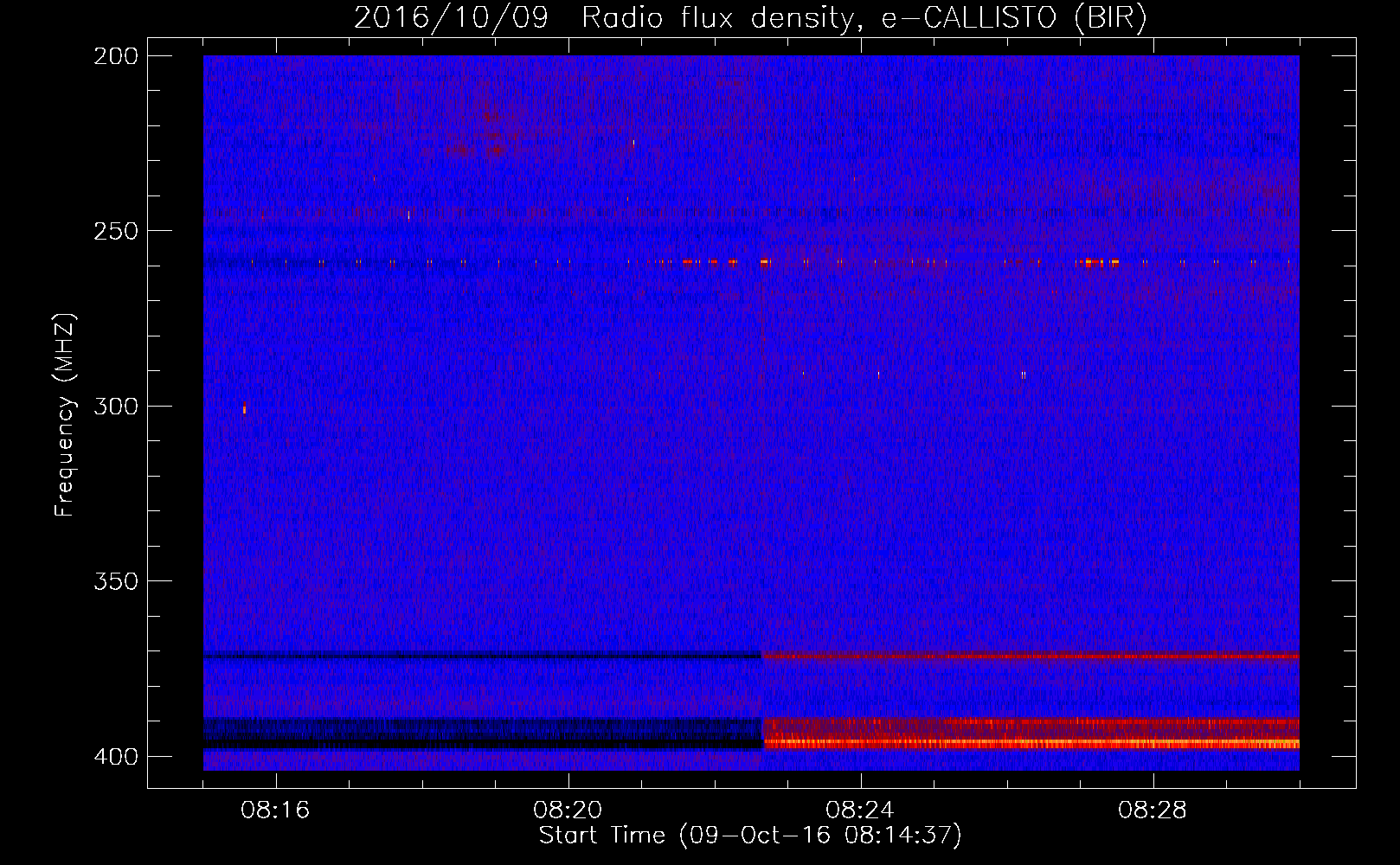
Task: Select the 350 frequency tick label
Action: click(115, 580)
